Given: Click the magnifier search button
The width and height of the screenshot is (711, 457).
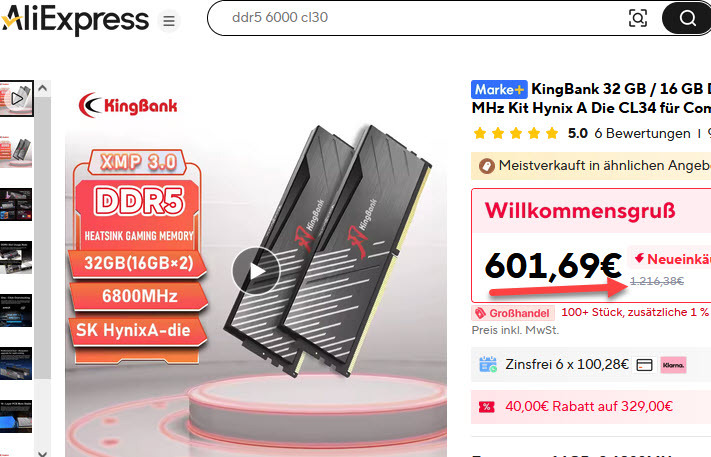Looking at the screenshot, I should tap(687, 18).
